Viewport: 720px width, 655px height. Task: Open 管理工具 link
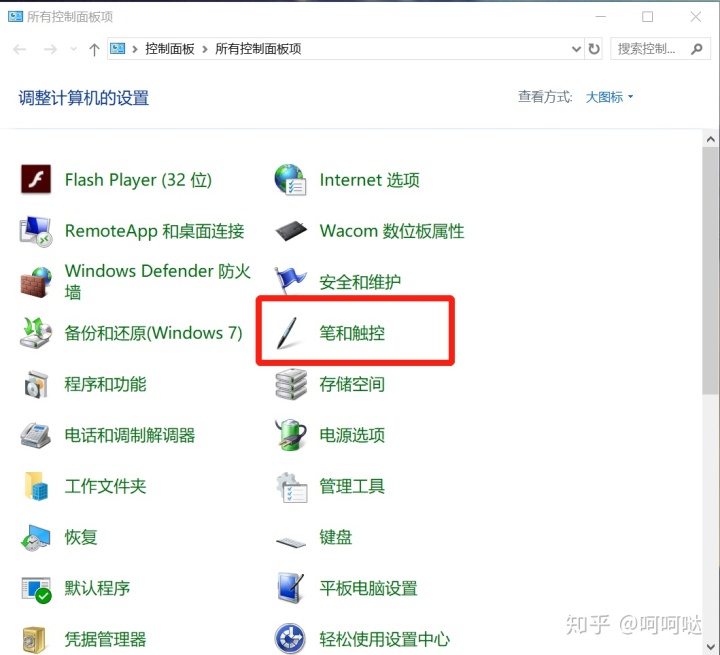pyautogui.click(x=352, y=486)
